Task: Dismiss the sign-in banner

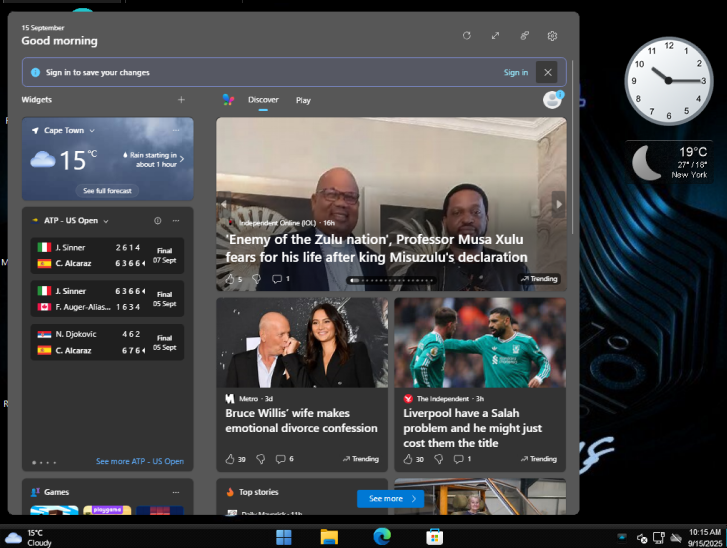Action: [547, 72]
